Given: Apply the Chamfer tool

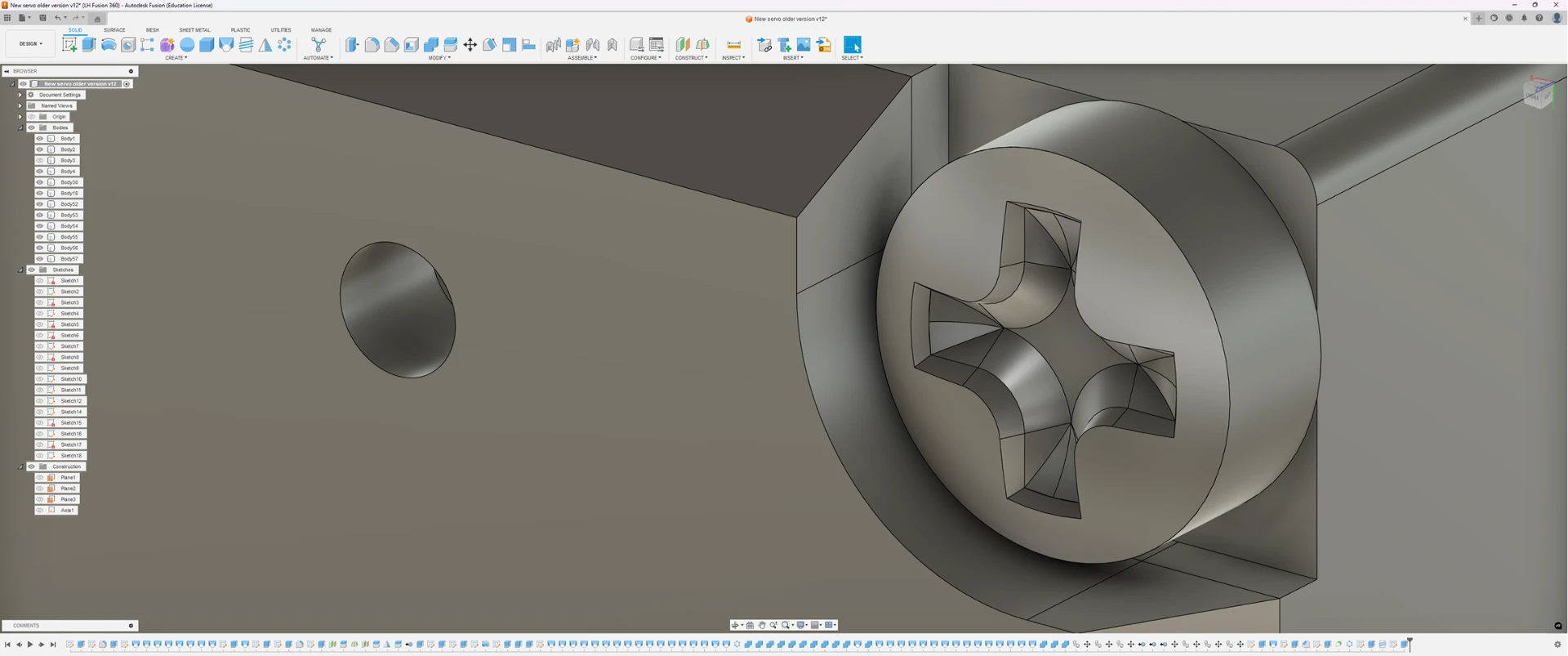Looking at the screenshot, I should pyautogui.click(x=391, y=45).
